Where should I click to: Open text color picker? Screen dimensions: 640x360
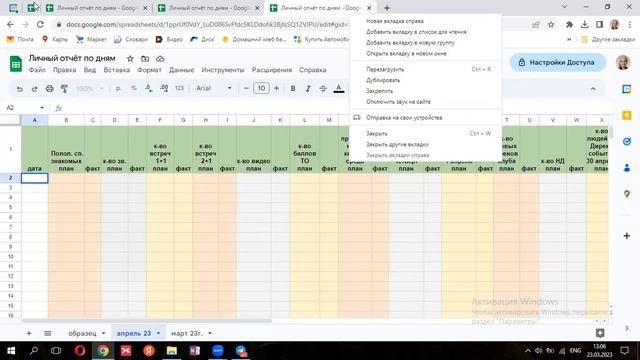[338, 89]
